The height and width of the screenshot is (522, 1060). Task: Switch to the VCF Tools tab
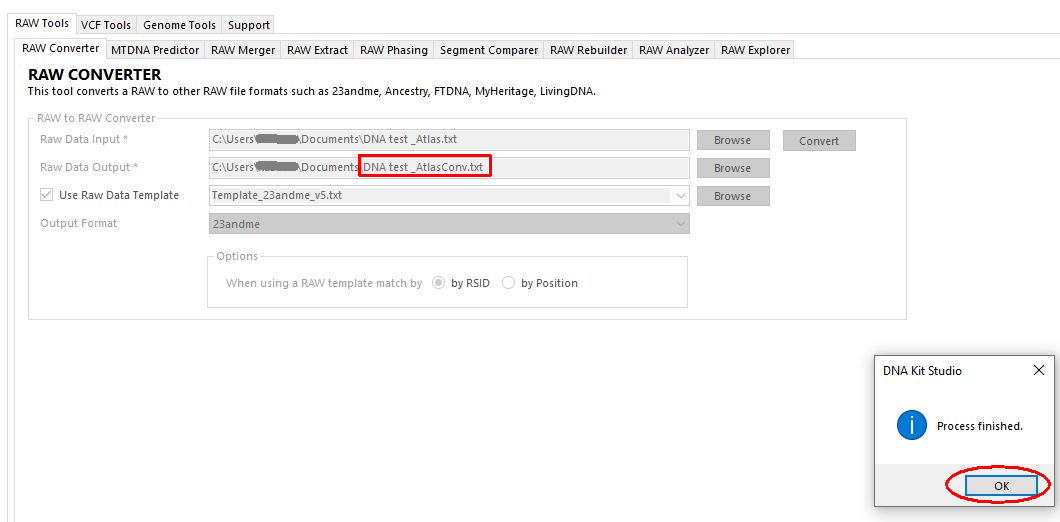pyautogui.click(x=105, y=25)
